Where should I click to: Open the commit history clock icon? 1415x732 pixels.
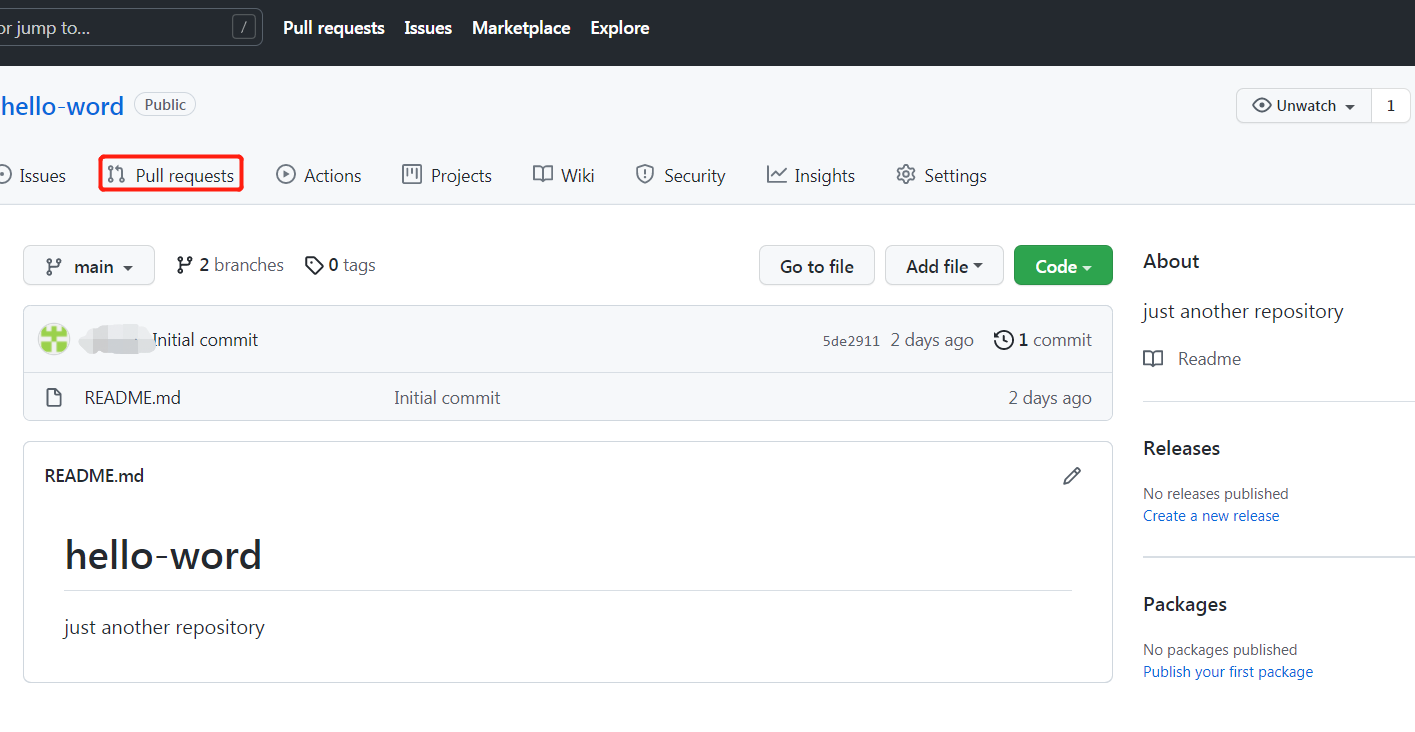pyautogui.click(x=1005, y=339)
